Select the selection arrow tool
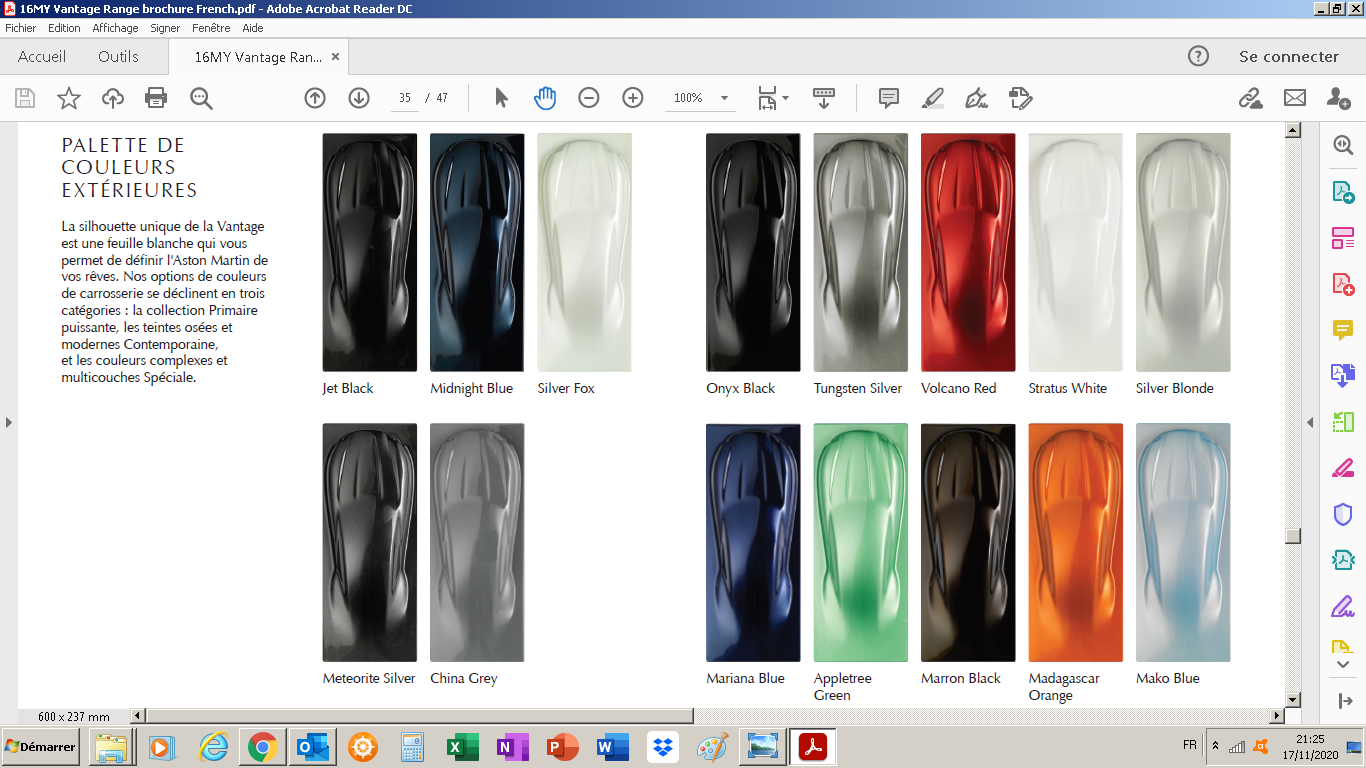 pyautogui.click(x=501, y=98)
